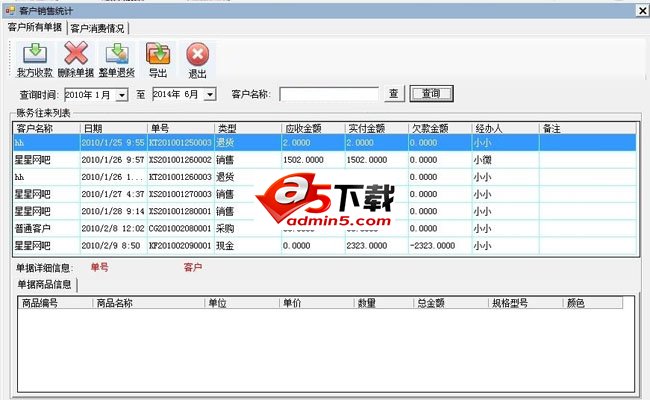The height and width of the screenshot is (400, 650).
Task: Click the 欠款金额 column header
Action: point(440,128)
